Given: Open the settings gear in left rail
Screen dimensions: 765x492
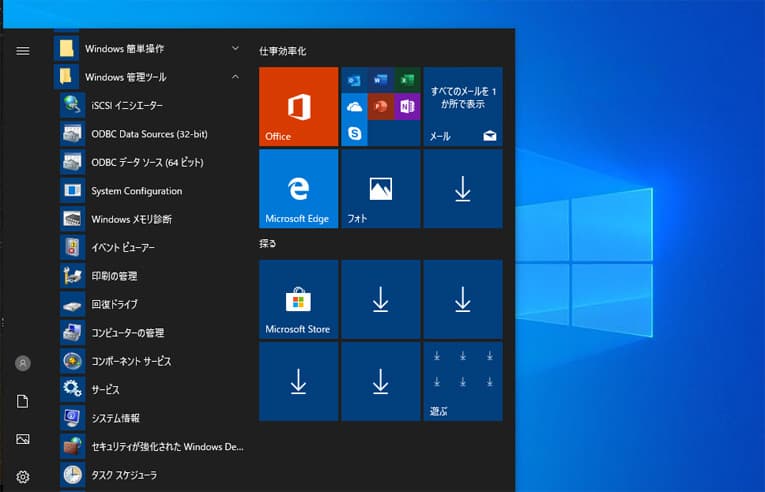Looking at the screenshot, I should coord(23,477).
